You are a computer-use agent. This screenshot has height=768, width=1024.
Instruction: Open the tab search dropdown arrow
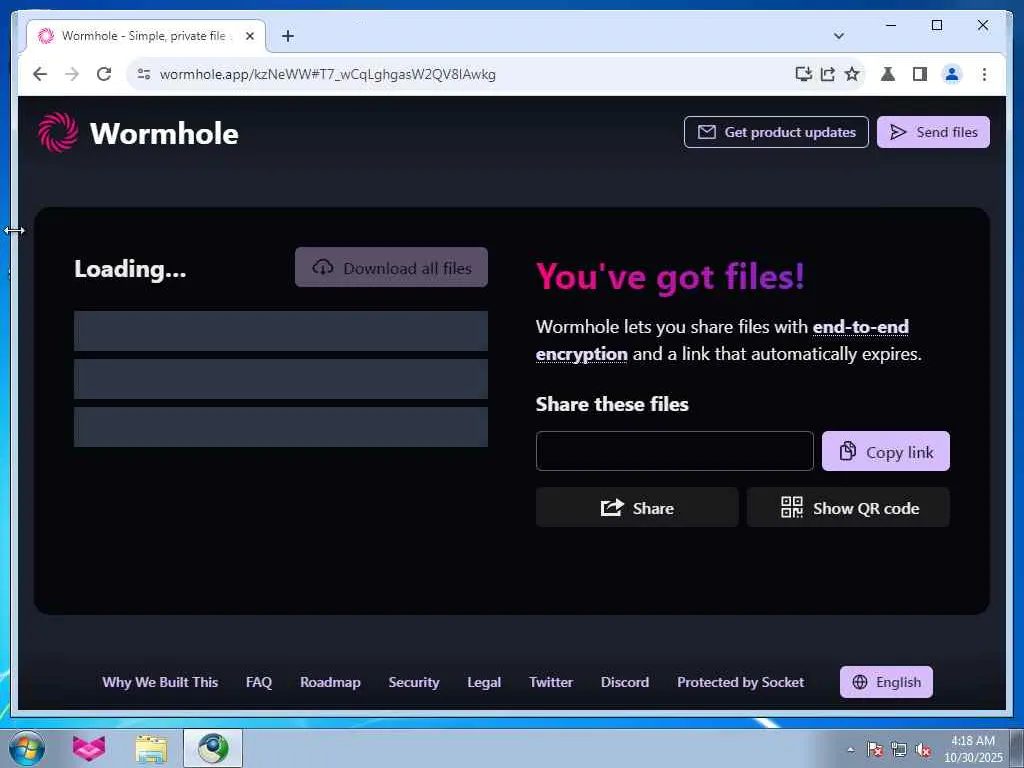(839, 36)
